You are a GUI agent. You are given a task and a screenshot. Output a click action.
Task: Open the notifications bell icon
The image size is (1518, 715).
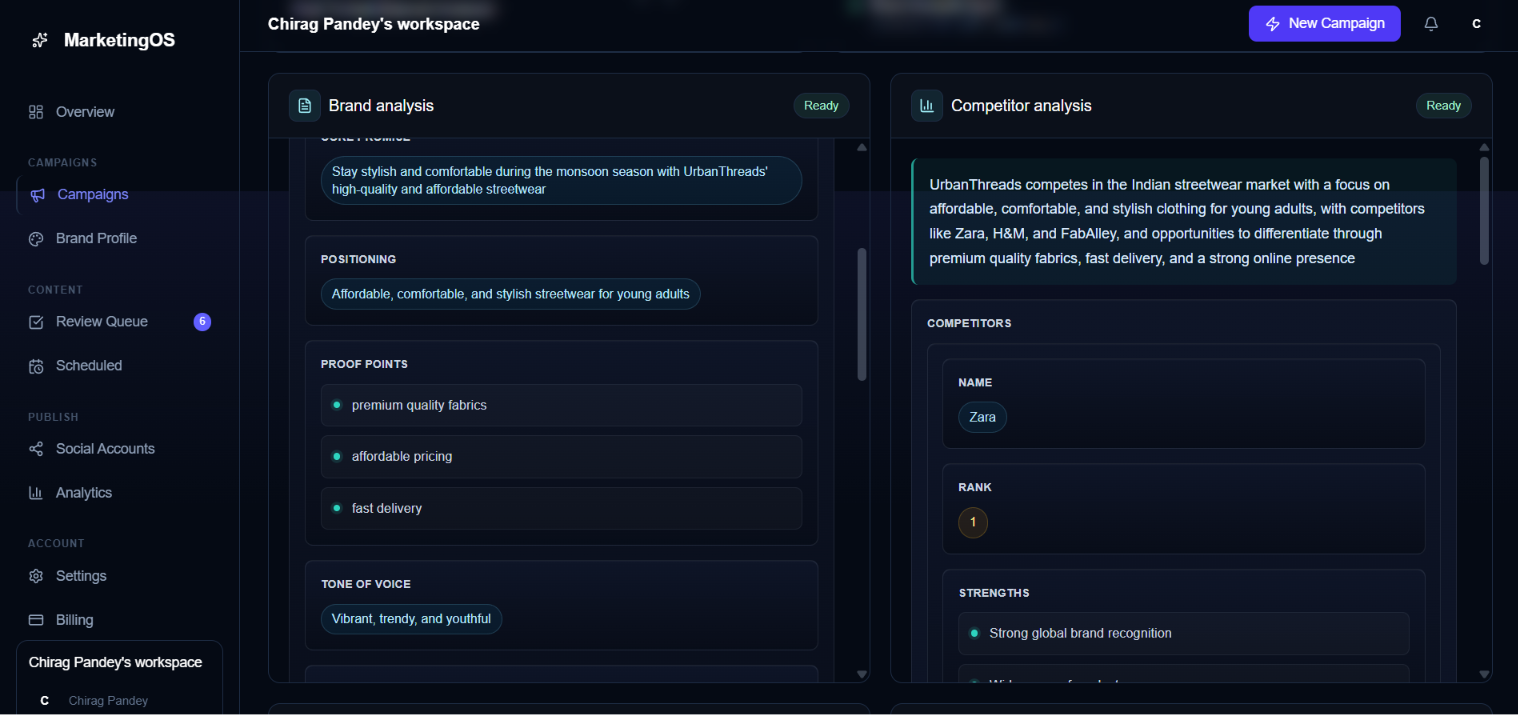(x=1431, y=24)
